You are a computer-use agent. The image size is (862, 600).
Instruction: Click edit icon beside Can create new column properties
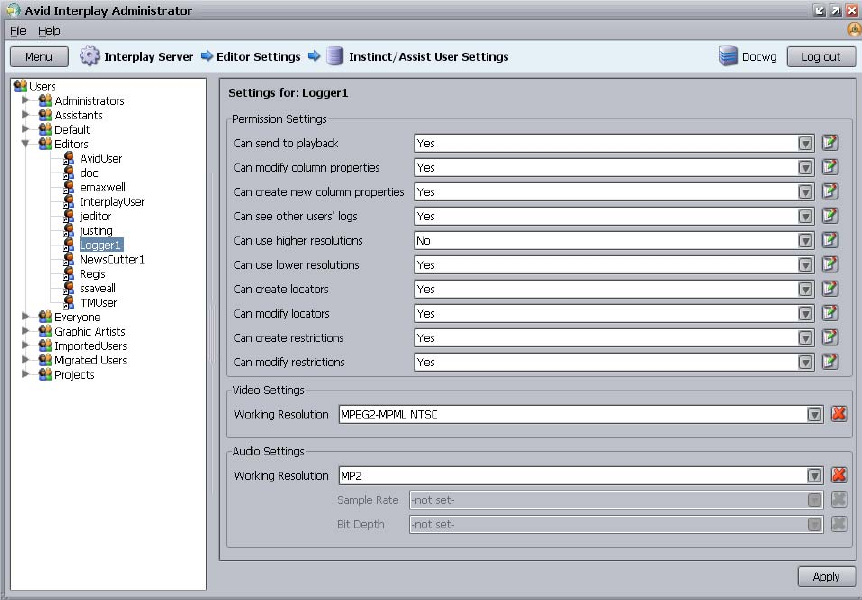(830, 191)
